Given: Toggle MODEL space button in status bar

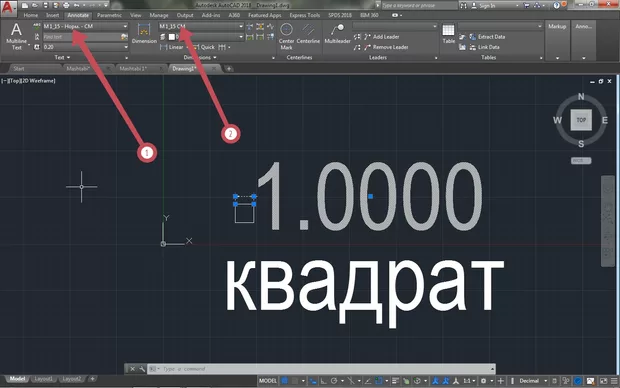Looking at the screenshot, I should 268,381.
